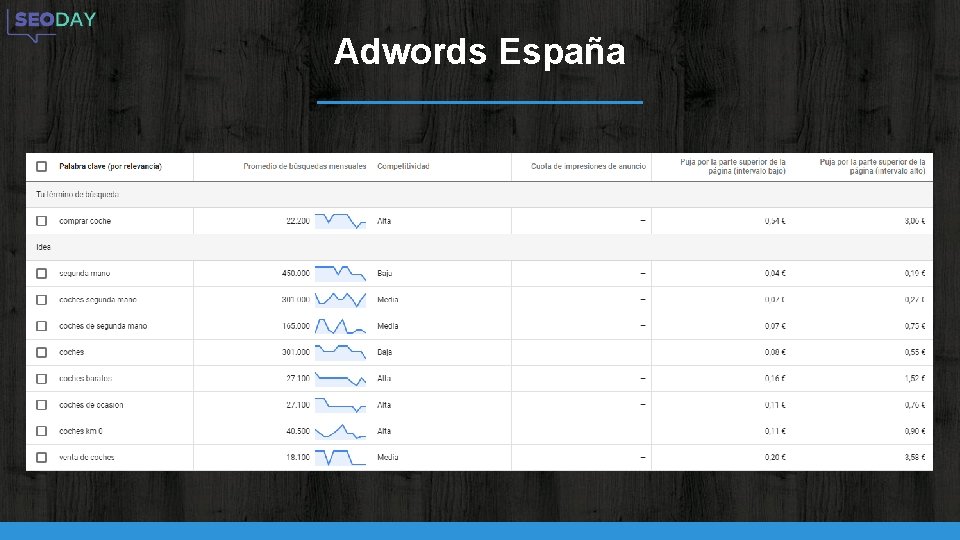
Task: Click Media competitiveness for venta de coches
Action: [388, 457]
